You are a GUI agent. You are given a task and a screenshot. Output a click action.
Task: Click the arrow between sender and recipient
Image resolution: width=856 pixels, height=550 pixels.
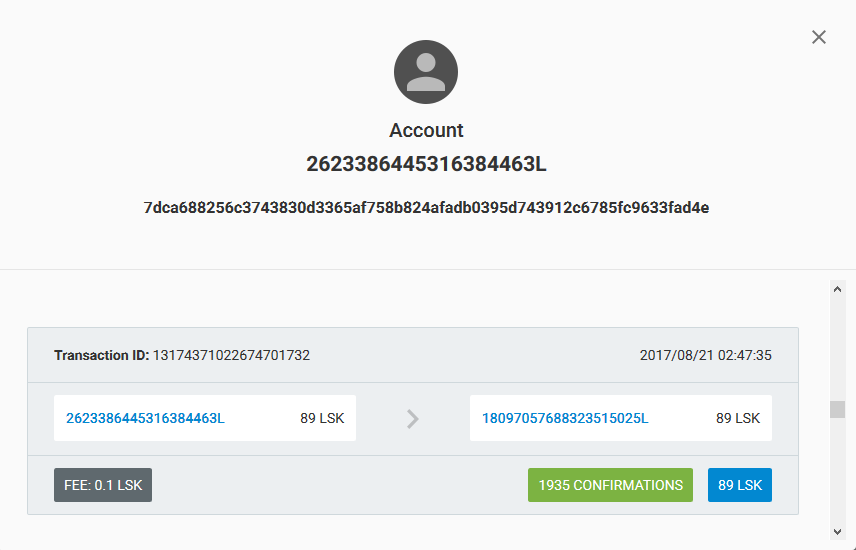tap(413, 419)
